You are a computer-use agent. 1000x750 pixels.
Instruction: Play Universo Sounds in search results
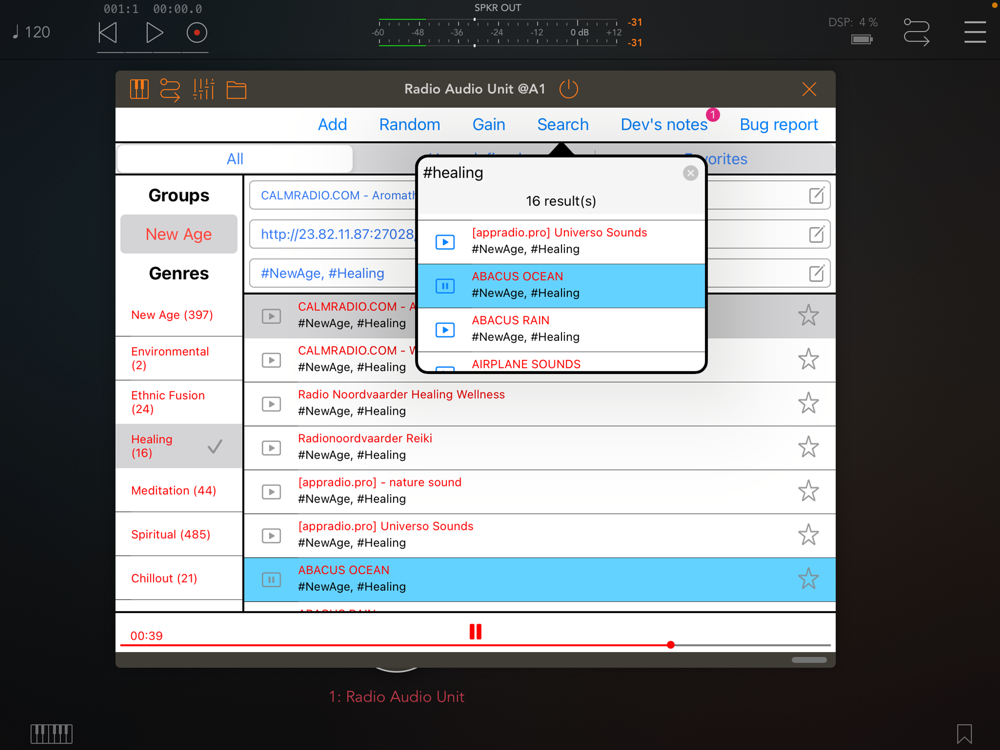[x=445, y=242]
